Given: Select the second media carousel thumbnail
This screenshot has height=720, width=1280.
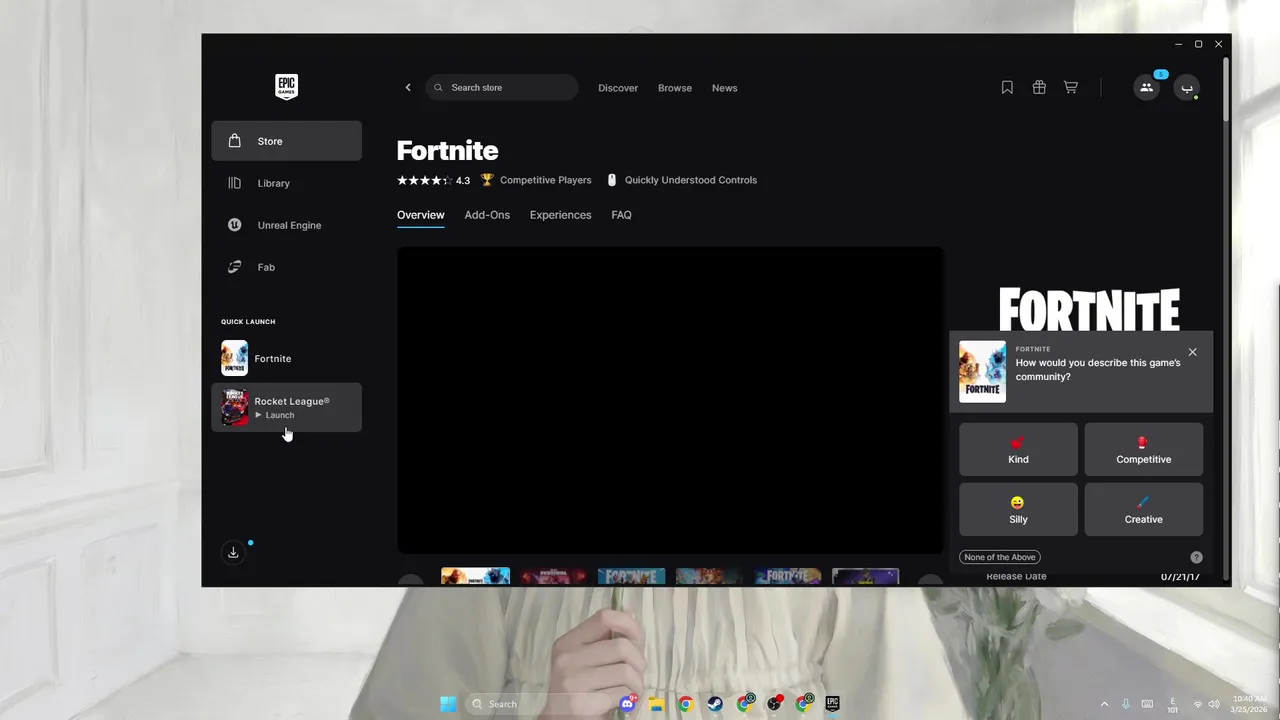Looking at the screenshot, I should [x=554, y=577].
